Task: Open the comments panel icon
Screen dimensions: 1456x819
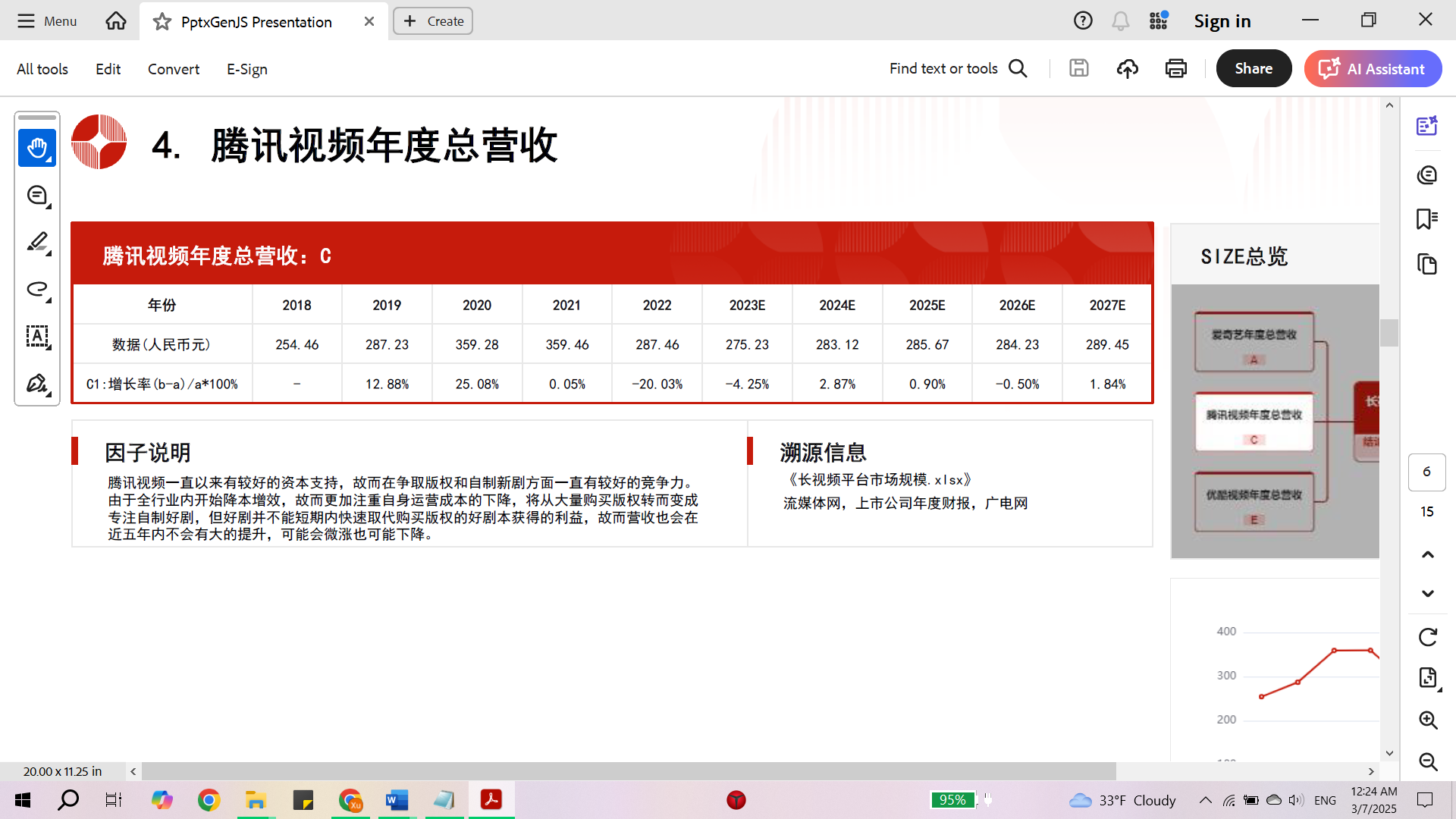Action: pos(1427,175)
